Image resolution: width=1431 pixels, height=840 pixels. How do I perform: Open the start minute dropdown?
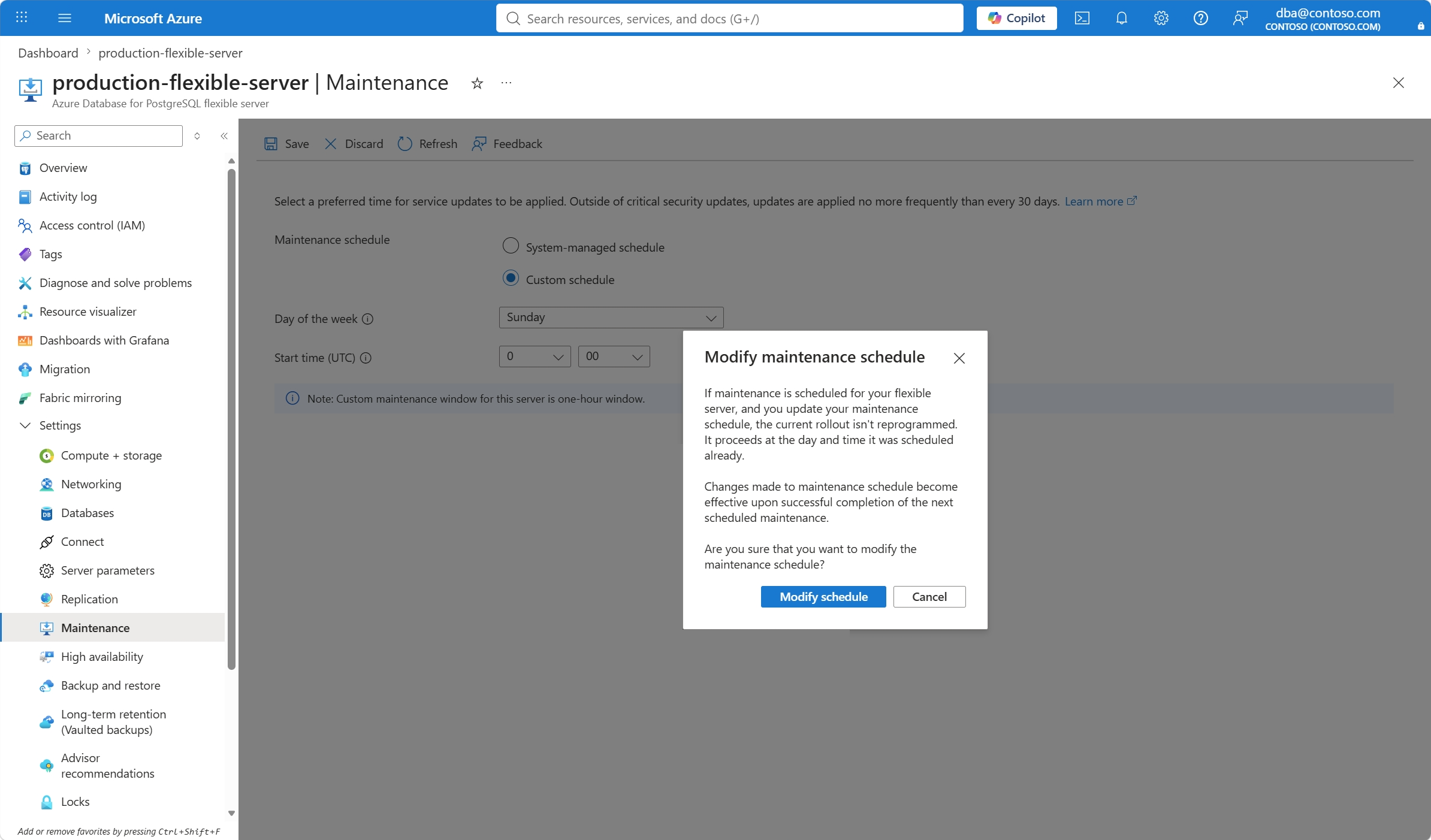[x=614, y=356]
